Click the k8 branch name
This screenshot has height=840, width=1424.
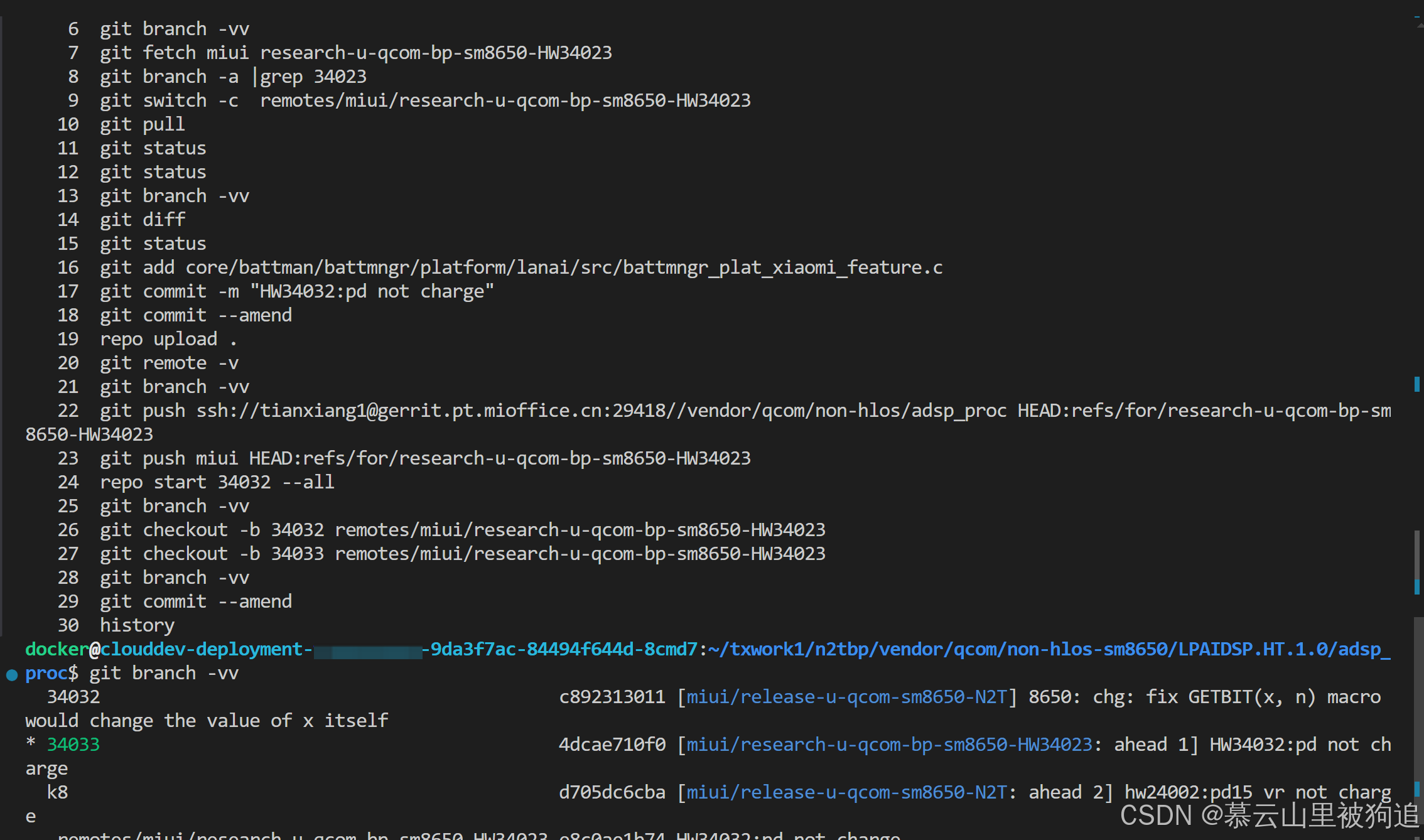pyautogui.click(x=57, y=792)
